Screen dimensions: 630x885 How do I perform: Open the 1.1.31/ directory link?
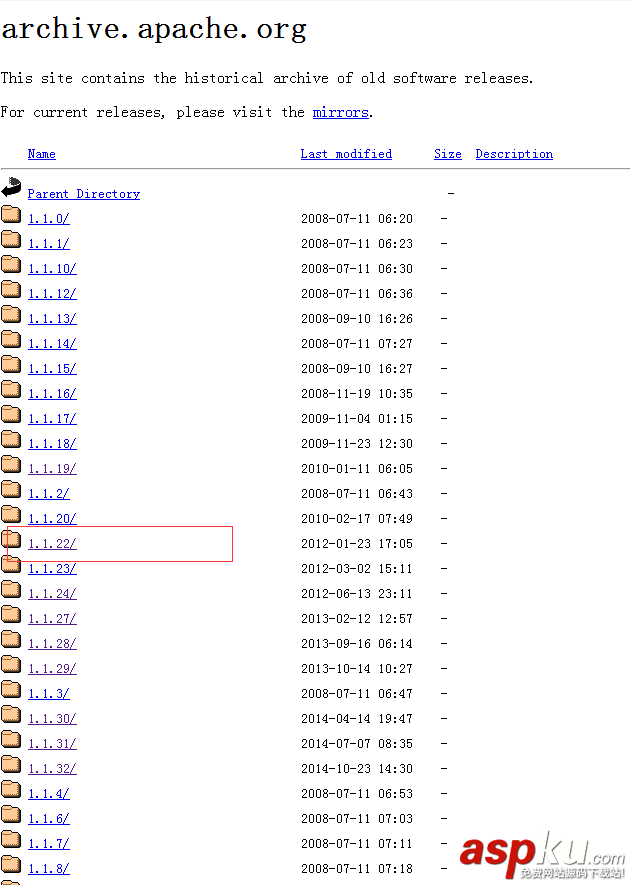pos(52,744)
